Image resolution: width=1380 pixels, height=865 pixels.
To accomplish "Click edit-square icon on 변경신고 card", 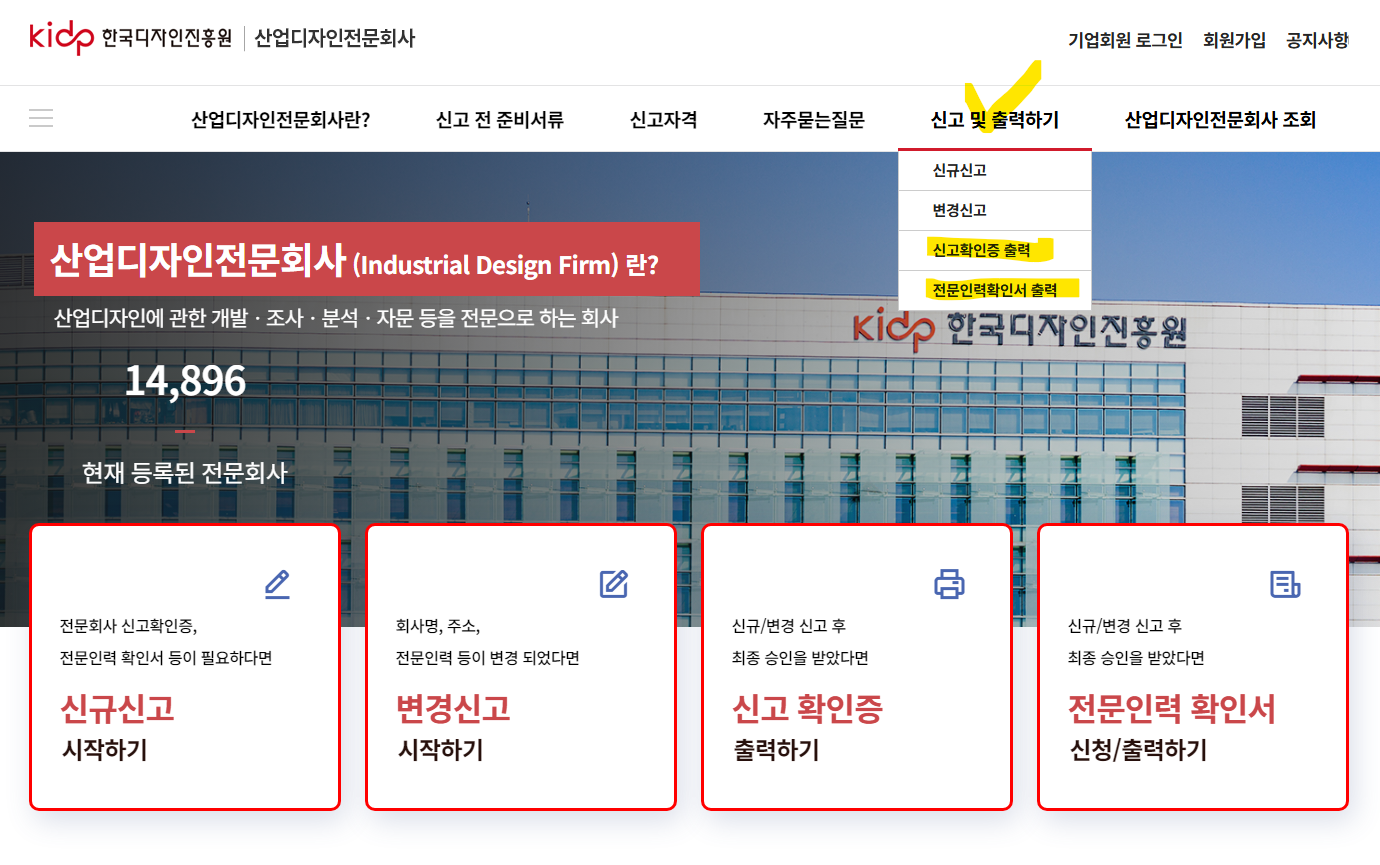I will point(613,584).
